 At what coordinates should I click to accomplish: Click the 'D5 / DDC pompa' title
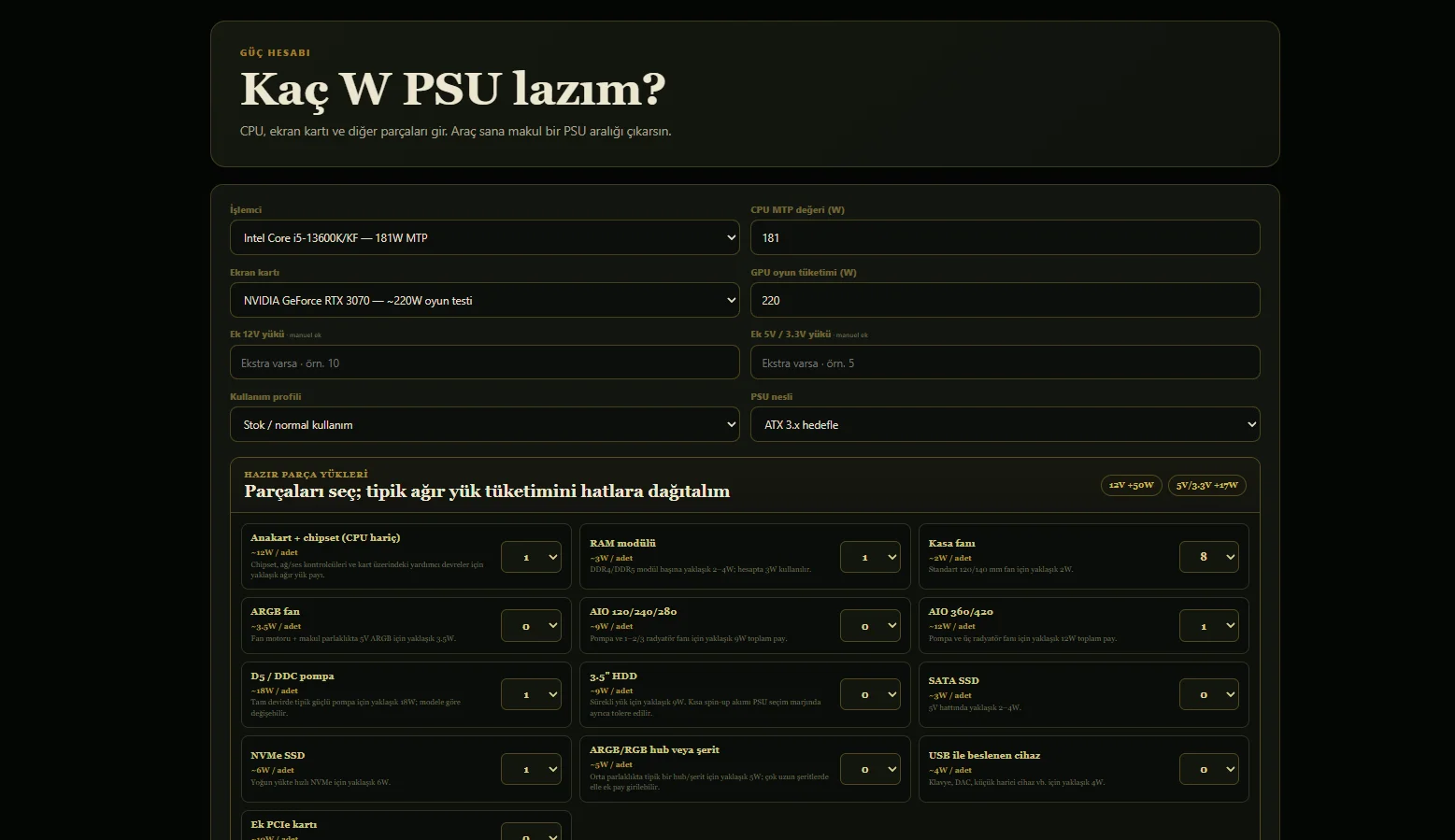tap(292, 676)
